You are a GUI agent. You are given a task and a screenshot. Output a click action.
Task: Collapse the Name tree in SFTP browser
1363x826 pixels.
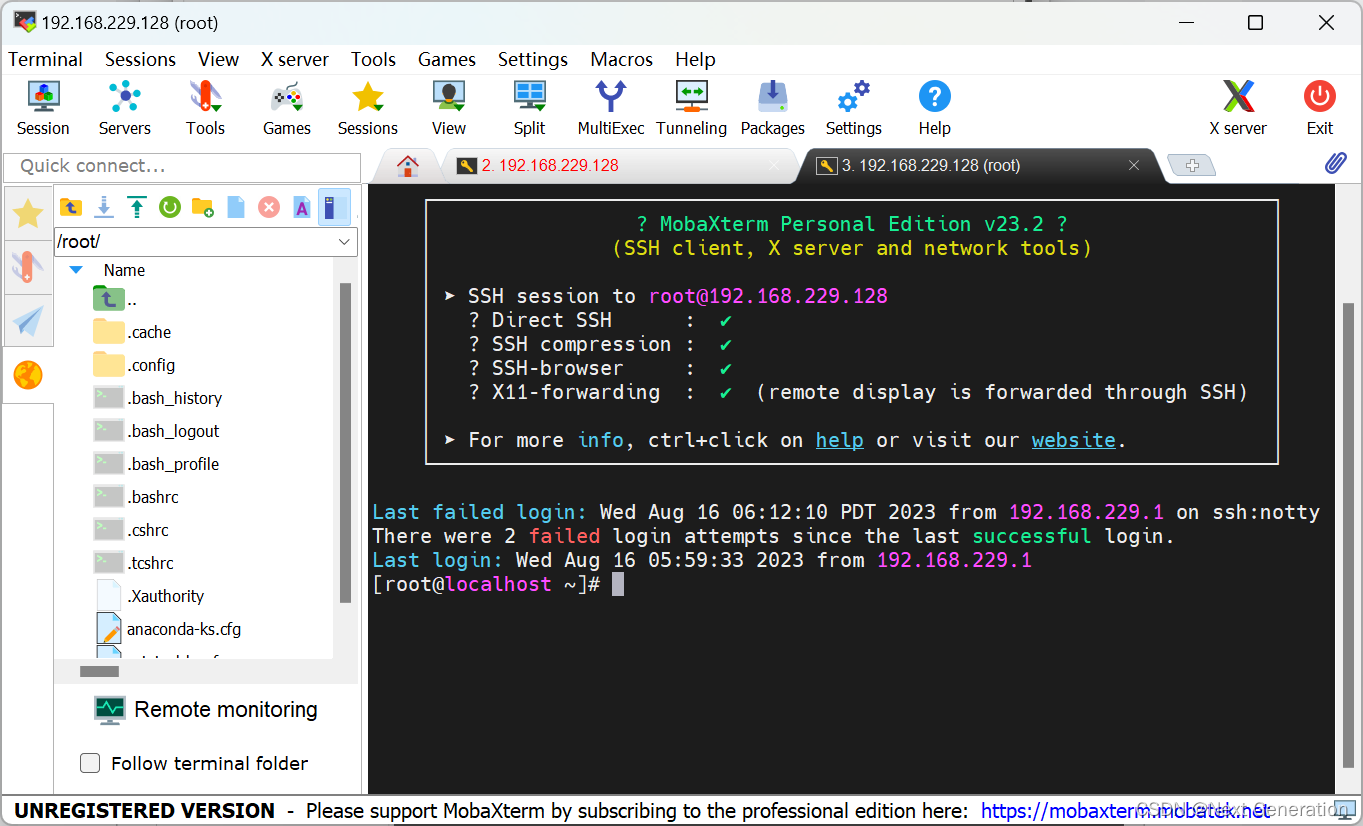pyautogui.click(x=76, y=269)
